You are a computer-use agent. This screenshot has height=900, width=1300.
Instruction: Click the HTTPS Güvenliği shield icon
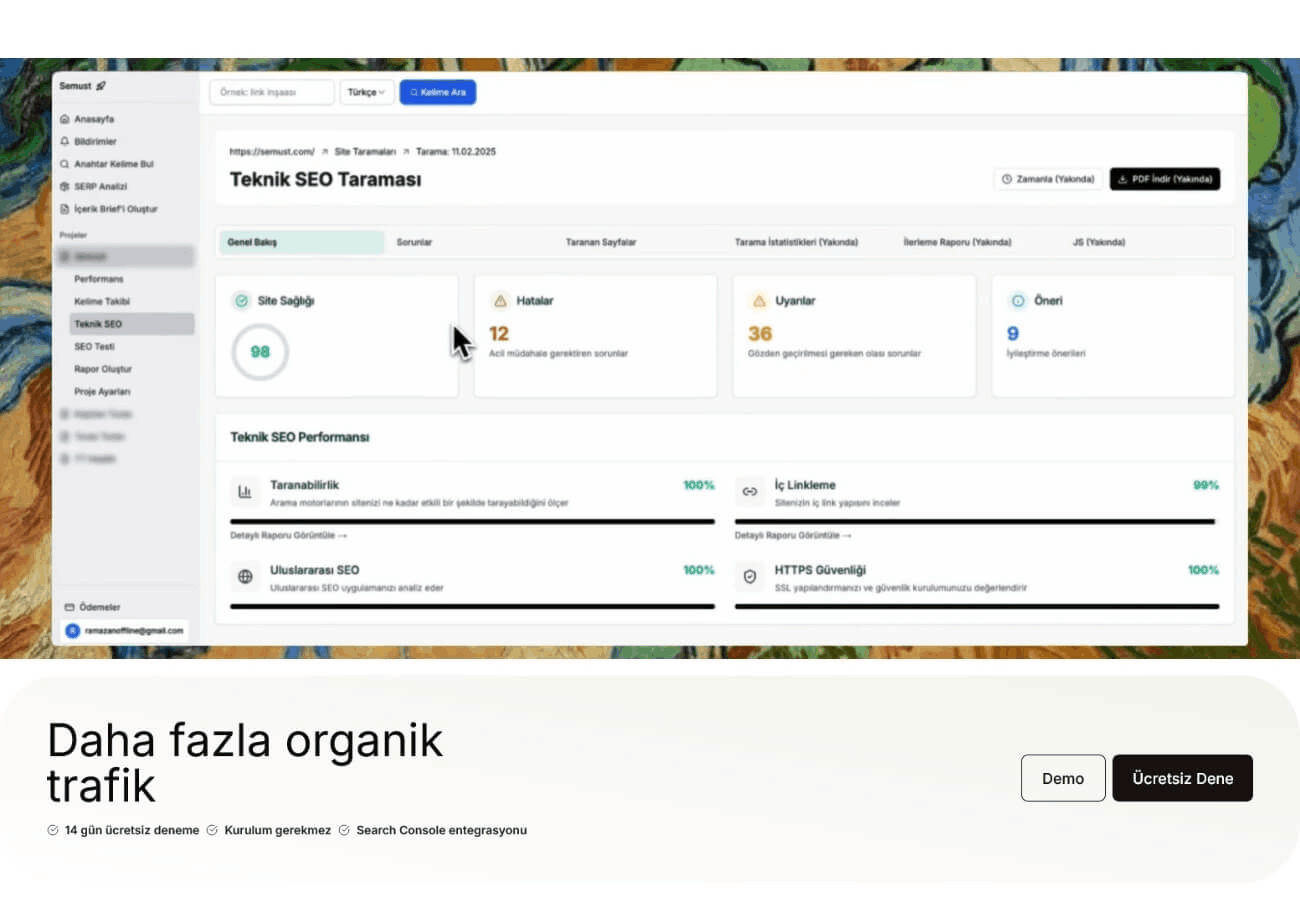[749, 576]
